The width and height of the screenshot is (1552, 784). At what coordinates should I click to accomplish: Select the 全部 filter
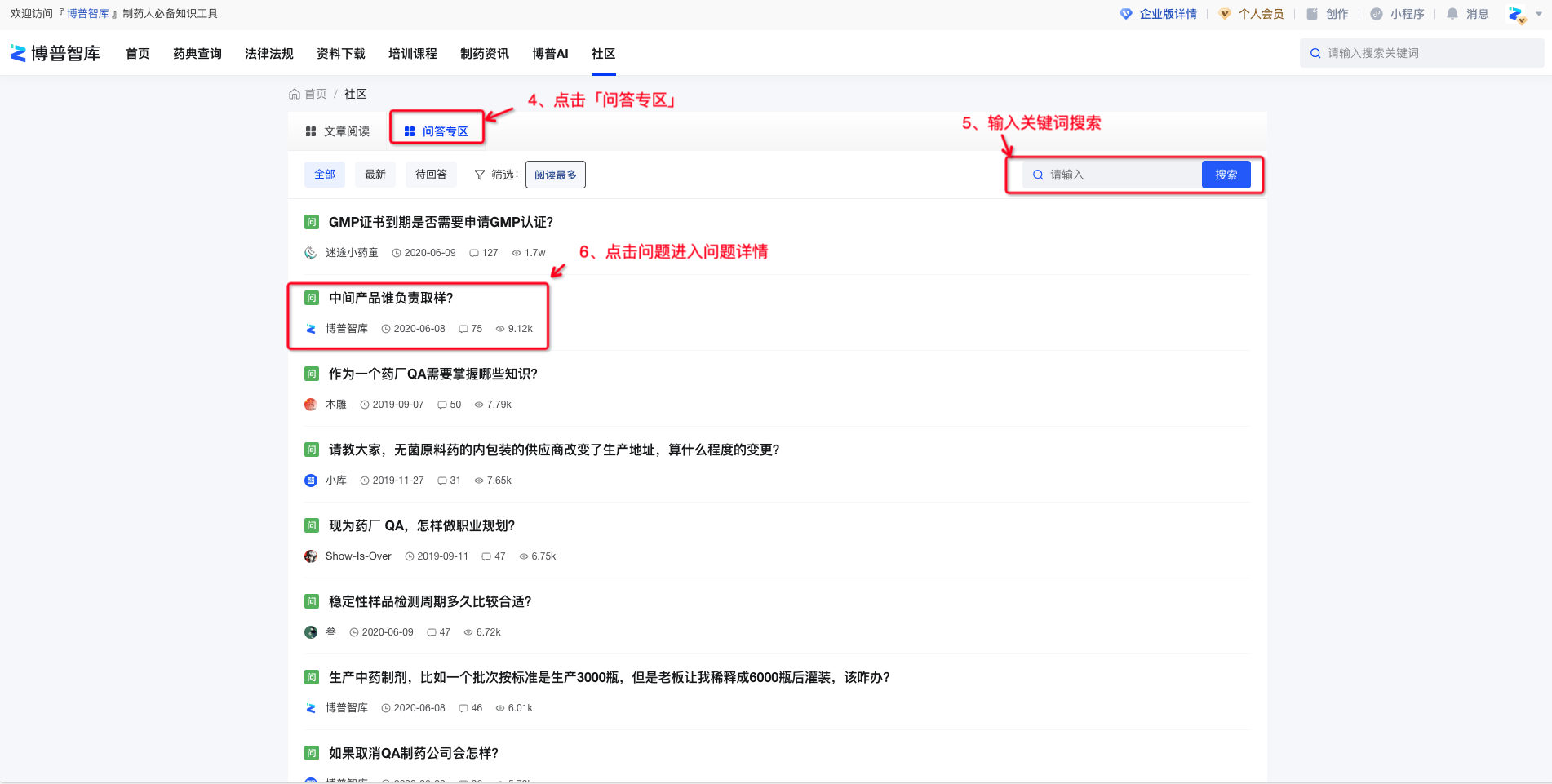click(x=325, y=175)
